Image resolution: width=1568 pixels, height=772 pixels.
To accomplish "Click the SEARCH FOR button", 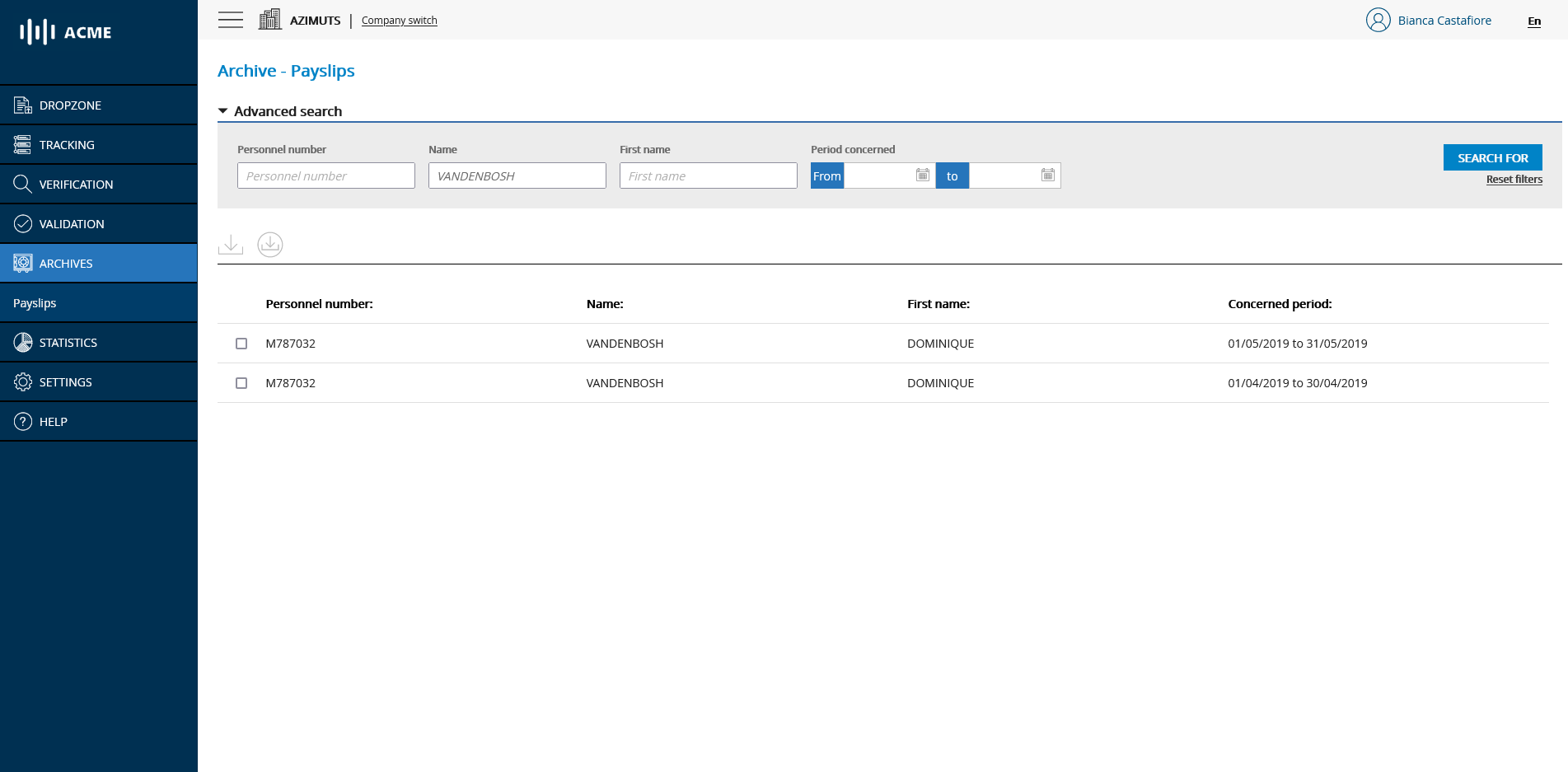I will pos(1492,157).
